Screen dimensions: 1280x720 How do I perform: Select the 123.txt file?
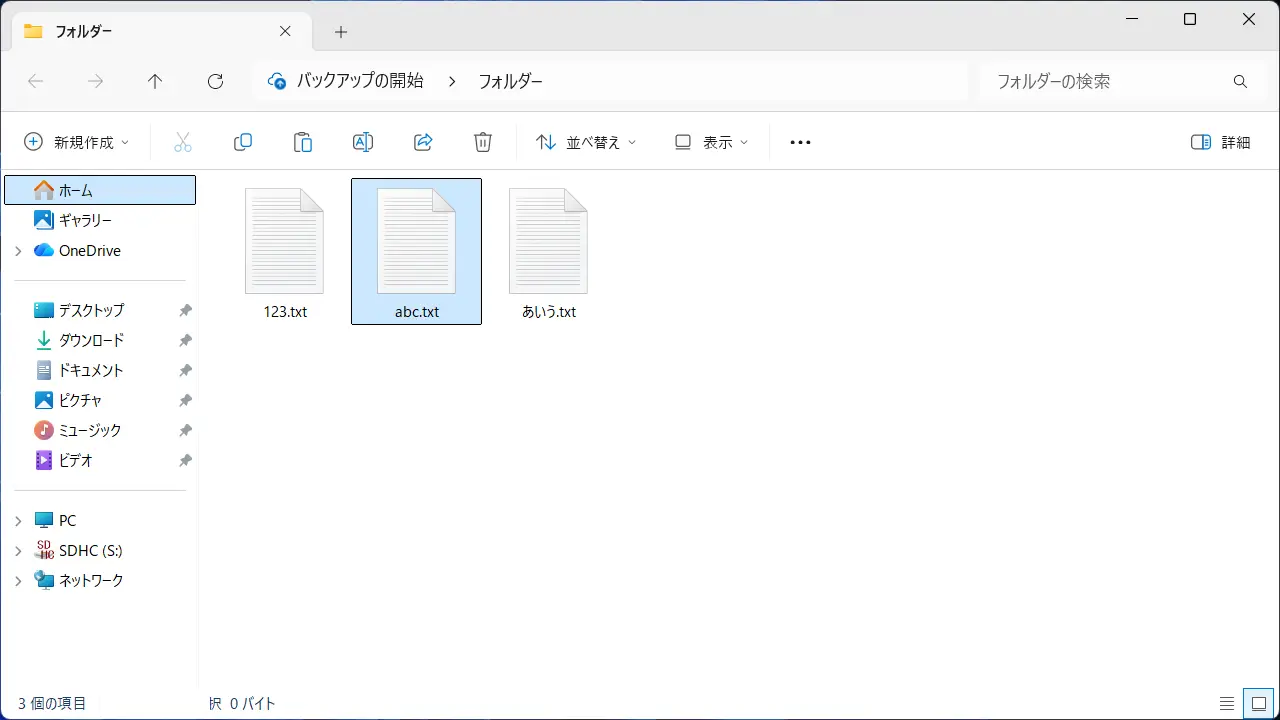point(284,251)
